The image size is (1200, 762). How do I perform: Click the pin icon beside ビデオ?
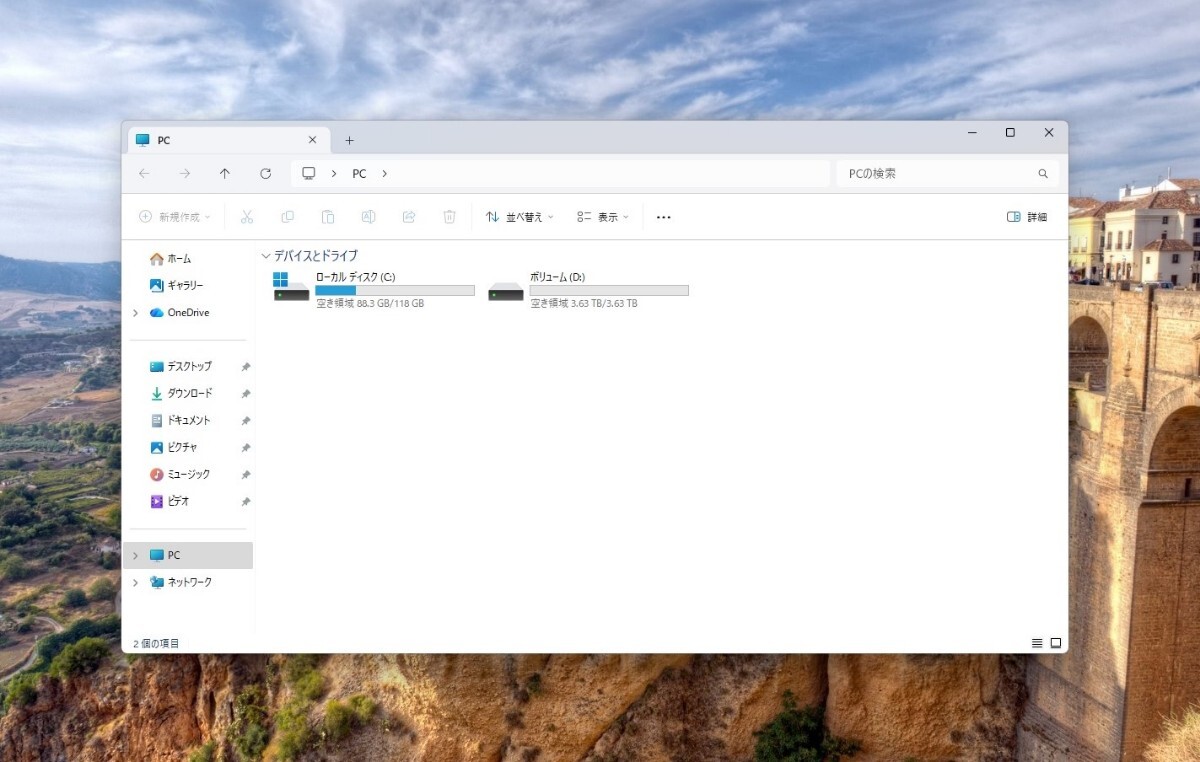[x=246, y=502]
